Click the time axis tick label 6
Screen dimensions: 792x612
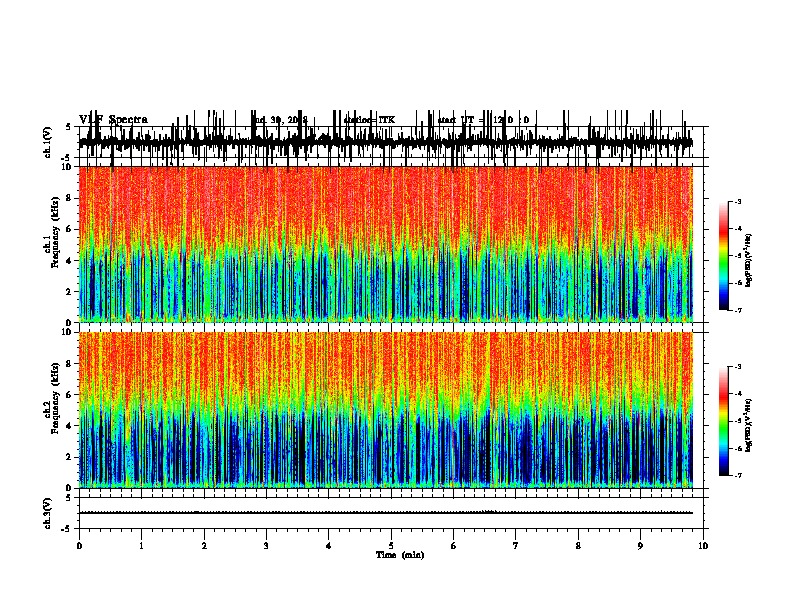click(x=454, y=546)
